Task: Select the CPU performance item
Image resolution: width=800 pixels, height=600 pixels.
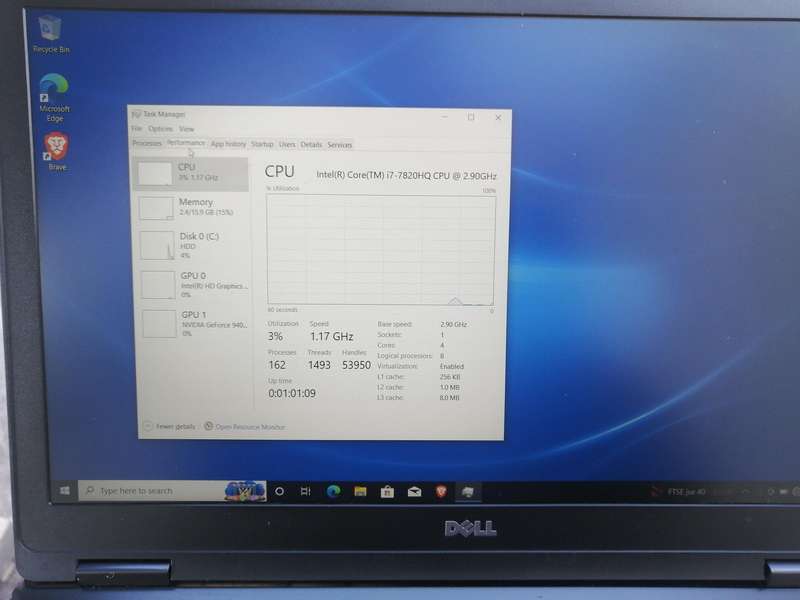Action: [191, 173]
